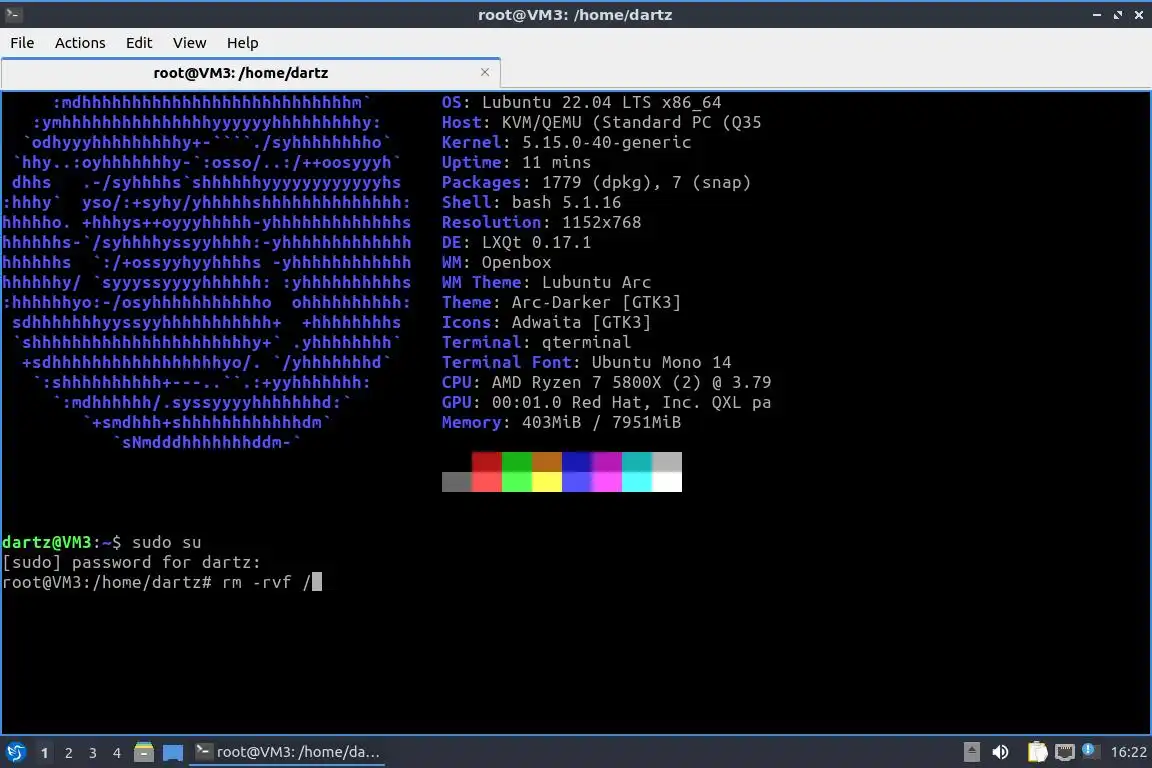This screenshot has width=1152, height=768.
Task: Click the Terminal 'qterminal' value
Action: 586,342
